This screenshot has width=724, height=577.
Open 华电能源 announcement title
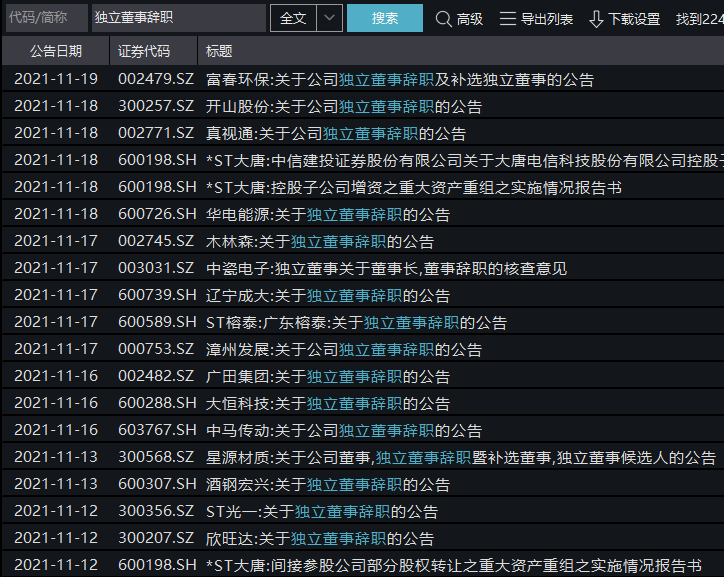pos(328,214)
